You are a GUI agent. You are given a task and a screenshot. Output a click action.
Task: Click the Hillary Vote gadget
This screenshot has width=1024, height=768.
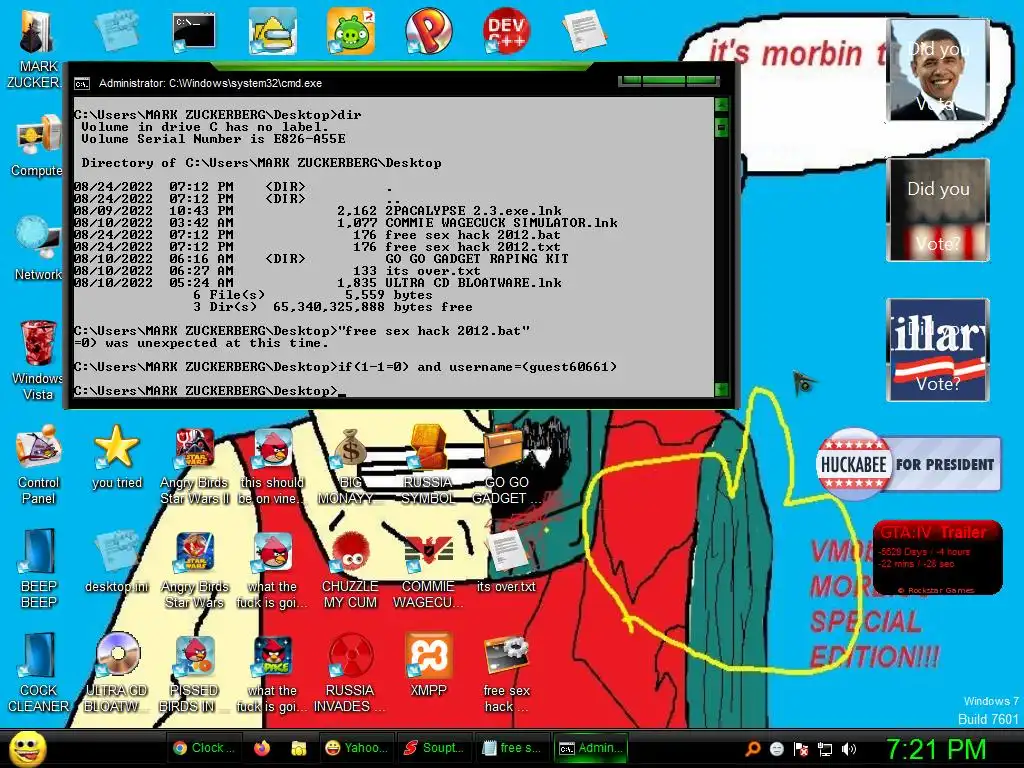pos(938,349)
